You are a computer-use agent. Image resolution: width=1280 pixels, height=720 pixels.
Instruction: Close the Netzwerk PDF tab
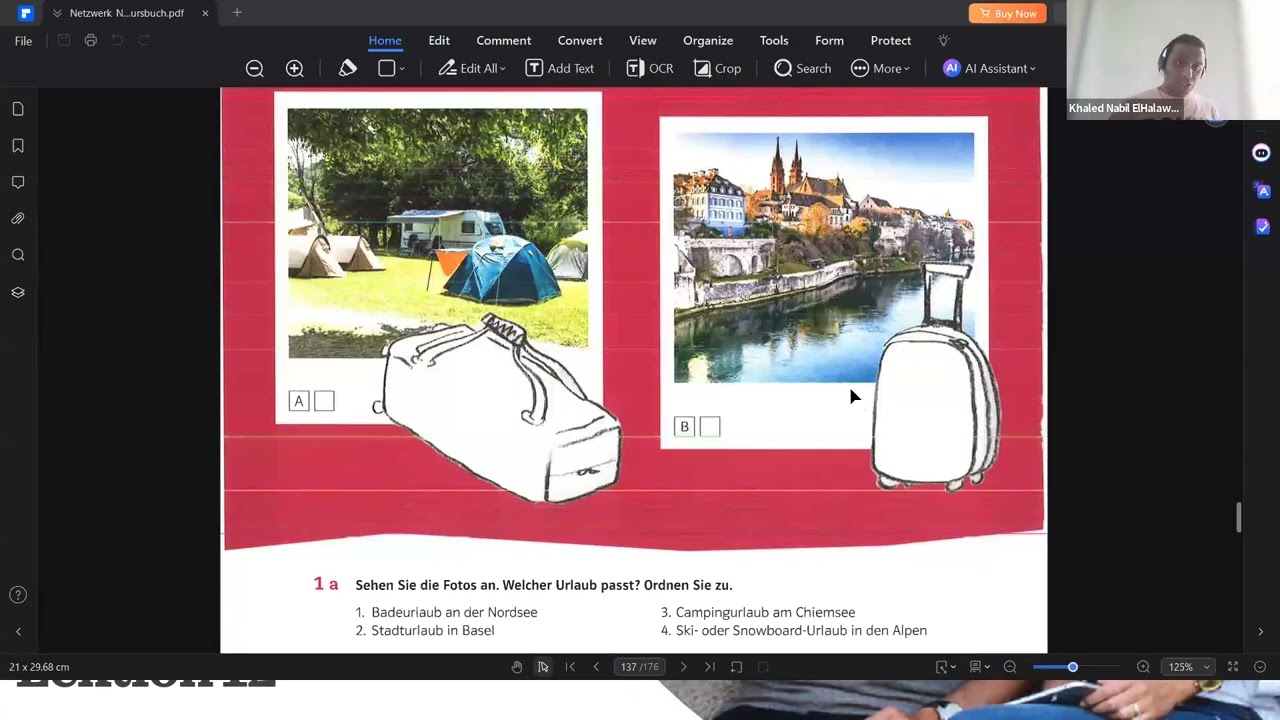(x=205, y=13)
